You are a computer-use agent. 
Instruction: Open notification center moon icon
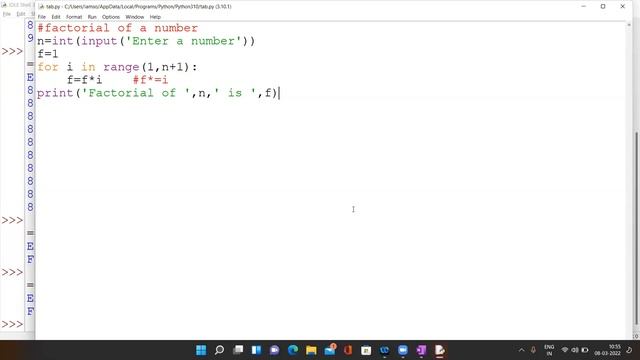[629, 350]
